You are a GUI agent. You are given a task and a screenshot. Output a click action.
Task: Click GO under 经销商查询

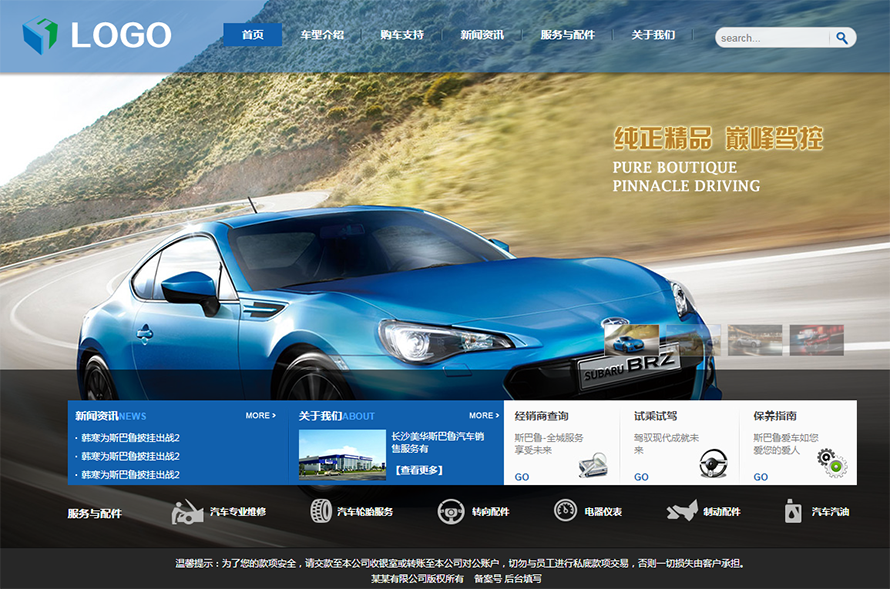pyautogui.click(x=522, y=477)
